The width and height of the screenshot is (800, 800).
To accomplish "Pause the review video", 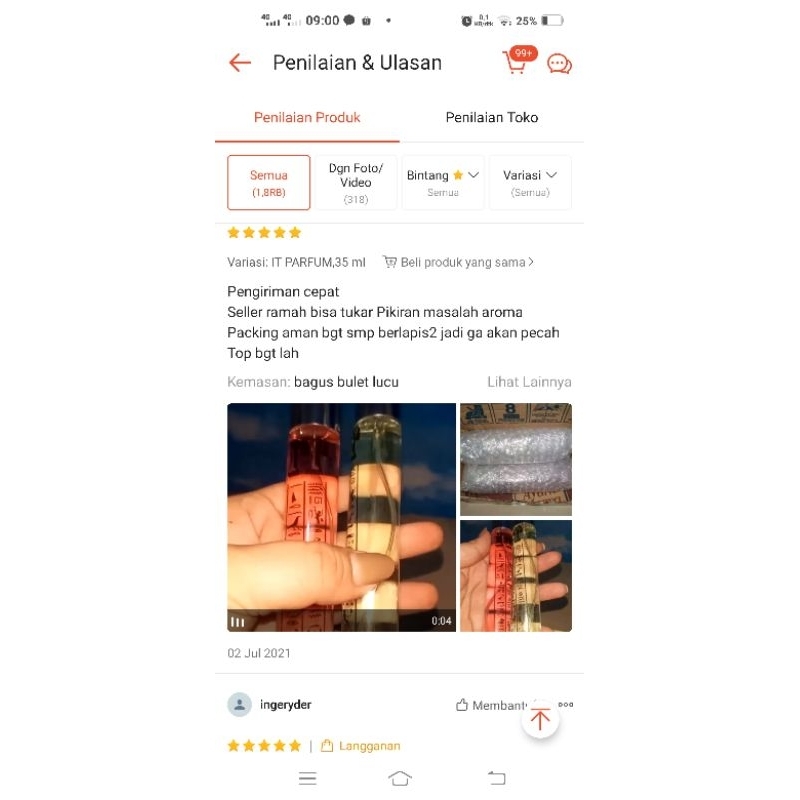I will pyautogui.click(x=238, y=622).
